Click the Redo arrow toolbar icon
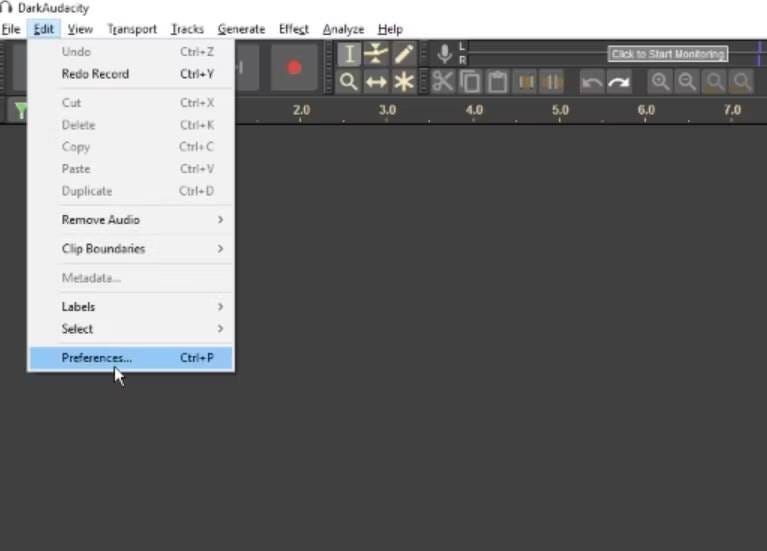This screenshot has width=767, height=551. click(x=619, y=82)
